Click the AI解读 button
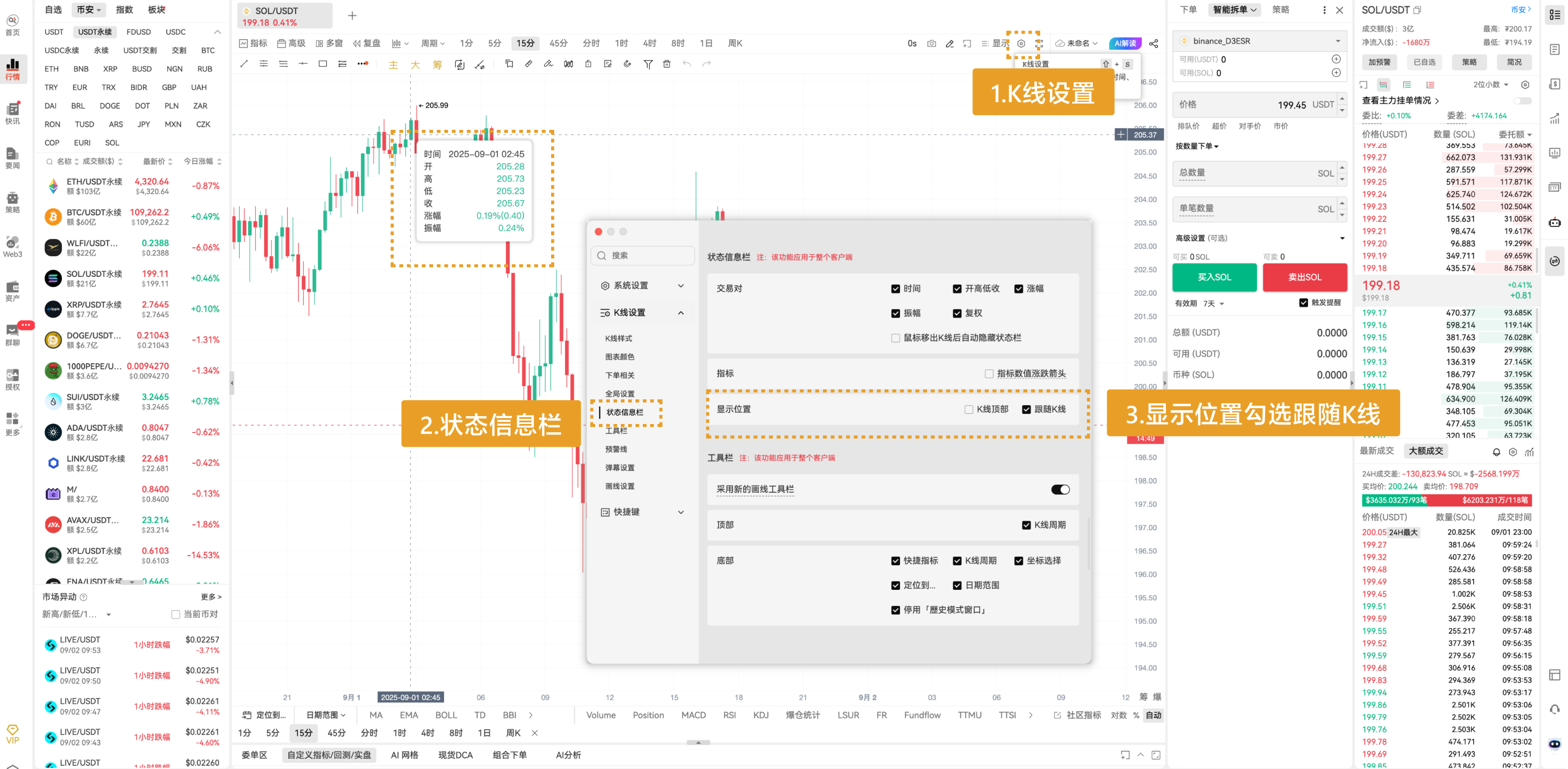 click(x=1125, y=43)
